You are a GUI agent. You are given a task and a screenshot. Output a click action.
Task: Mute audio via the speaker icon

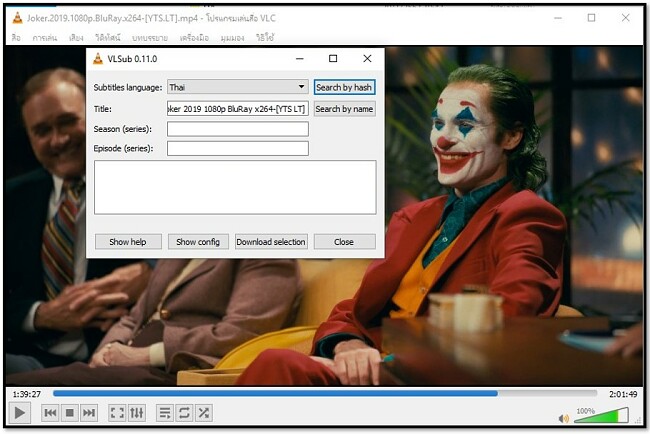coord(564,418)
